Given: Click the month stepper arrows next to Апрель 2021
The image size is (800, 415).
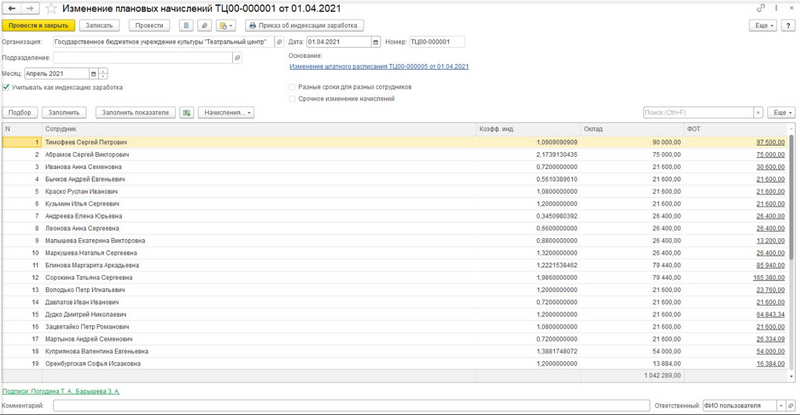Looking at the screenshot, I should 104,73.
